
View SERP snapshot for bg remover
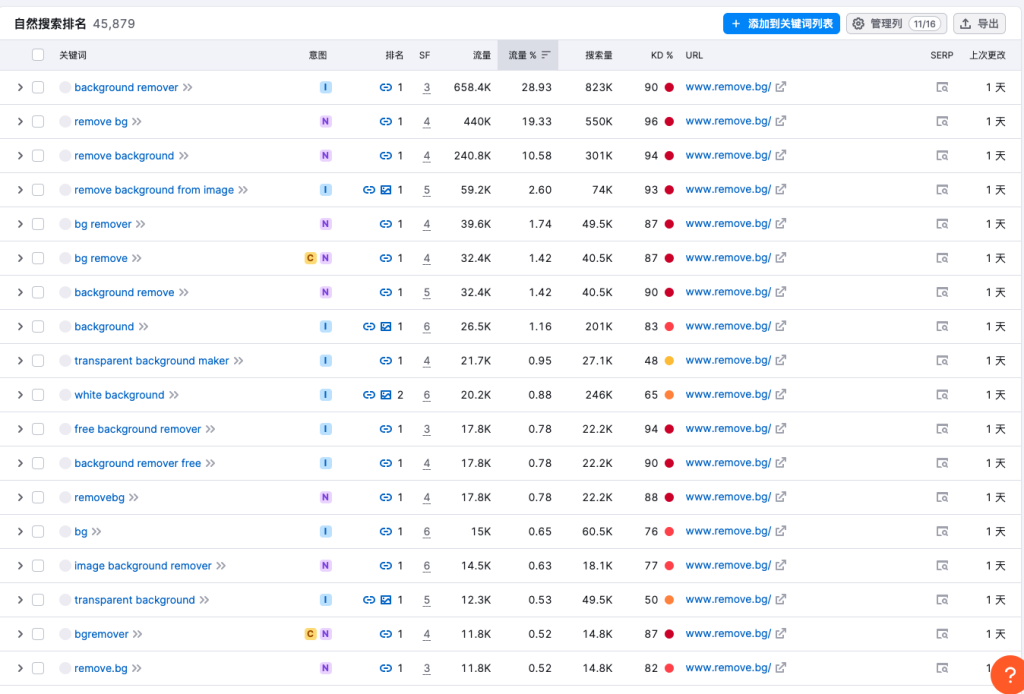pos(942,224)
